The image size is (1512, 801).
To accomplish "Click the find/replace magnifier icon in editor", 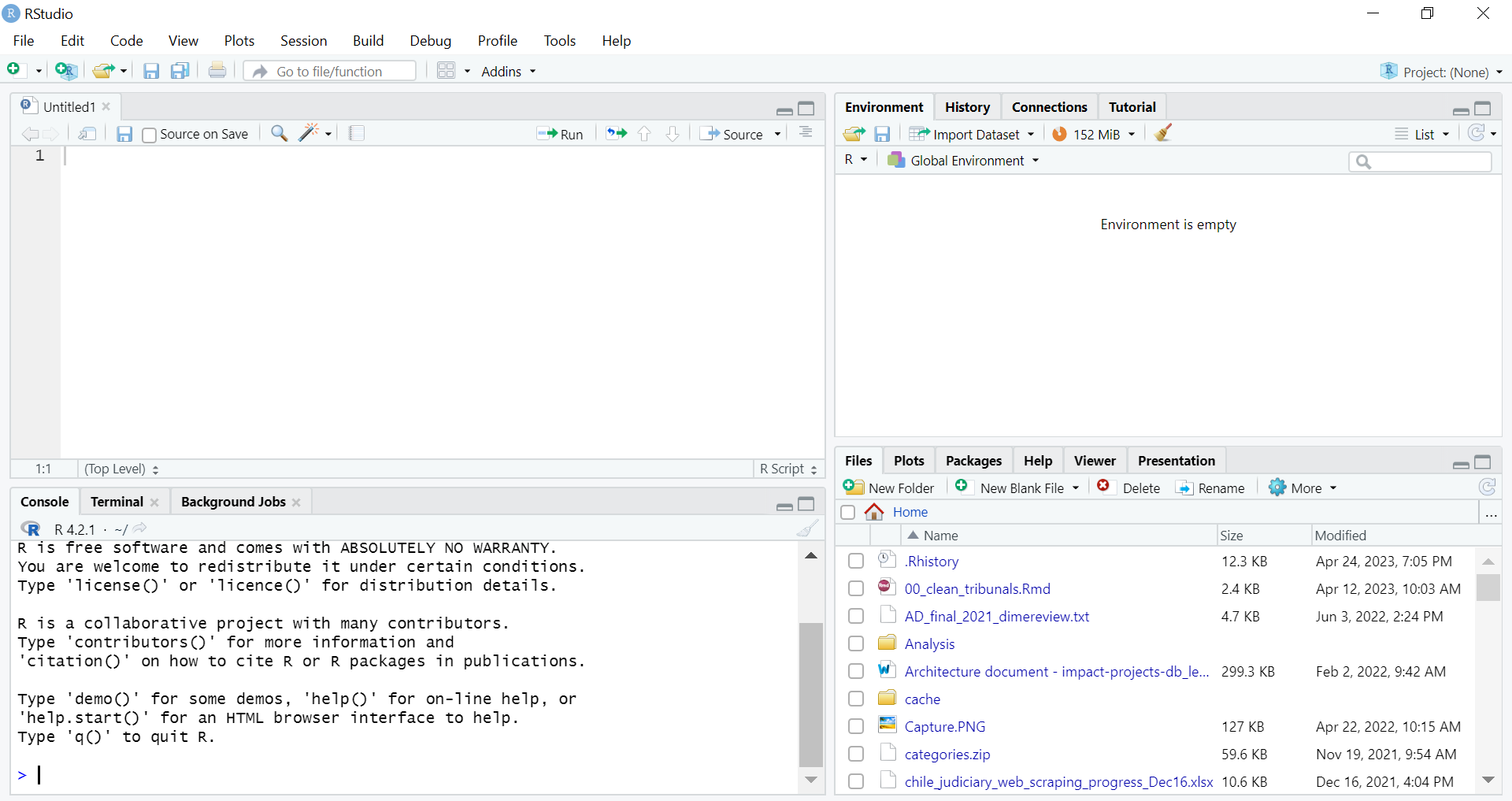I will coord(279,134).
